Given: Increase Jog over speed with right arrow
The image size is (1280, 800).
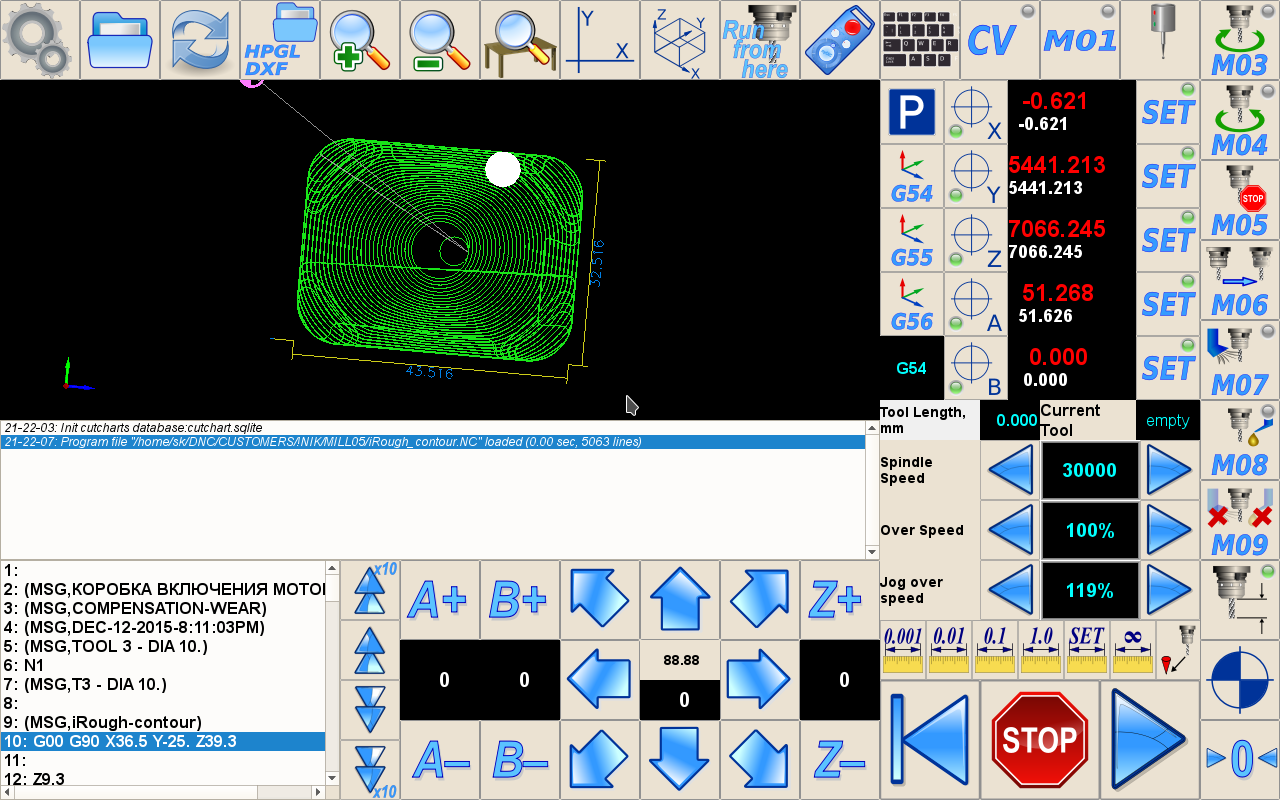Looking at the screenshot, I should click(x=1169, y=590).
